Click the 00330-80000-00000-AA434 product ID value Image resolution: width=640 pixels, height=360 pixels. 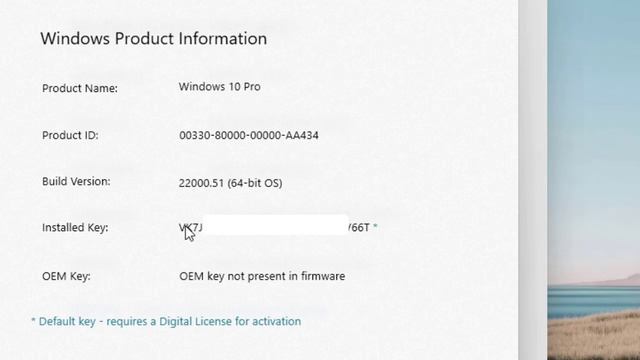[249, 136]
